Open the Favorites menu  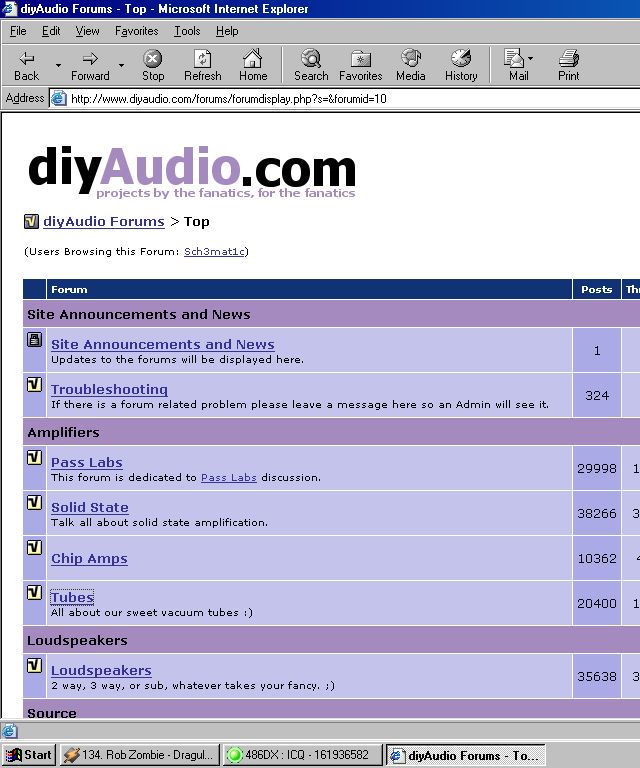pos(137,31)
